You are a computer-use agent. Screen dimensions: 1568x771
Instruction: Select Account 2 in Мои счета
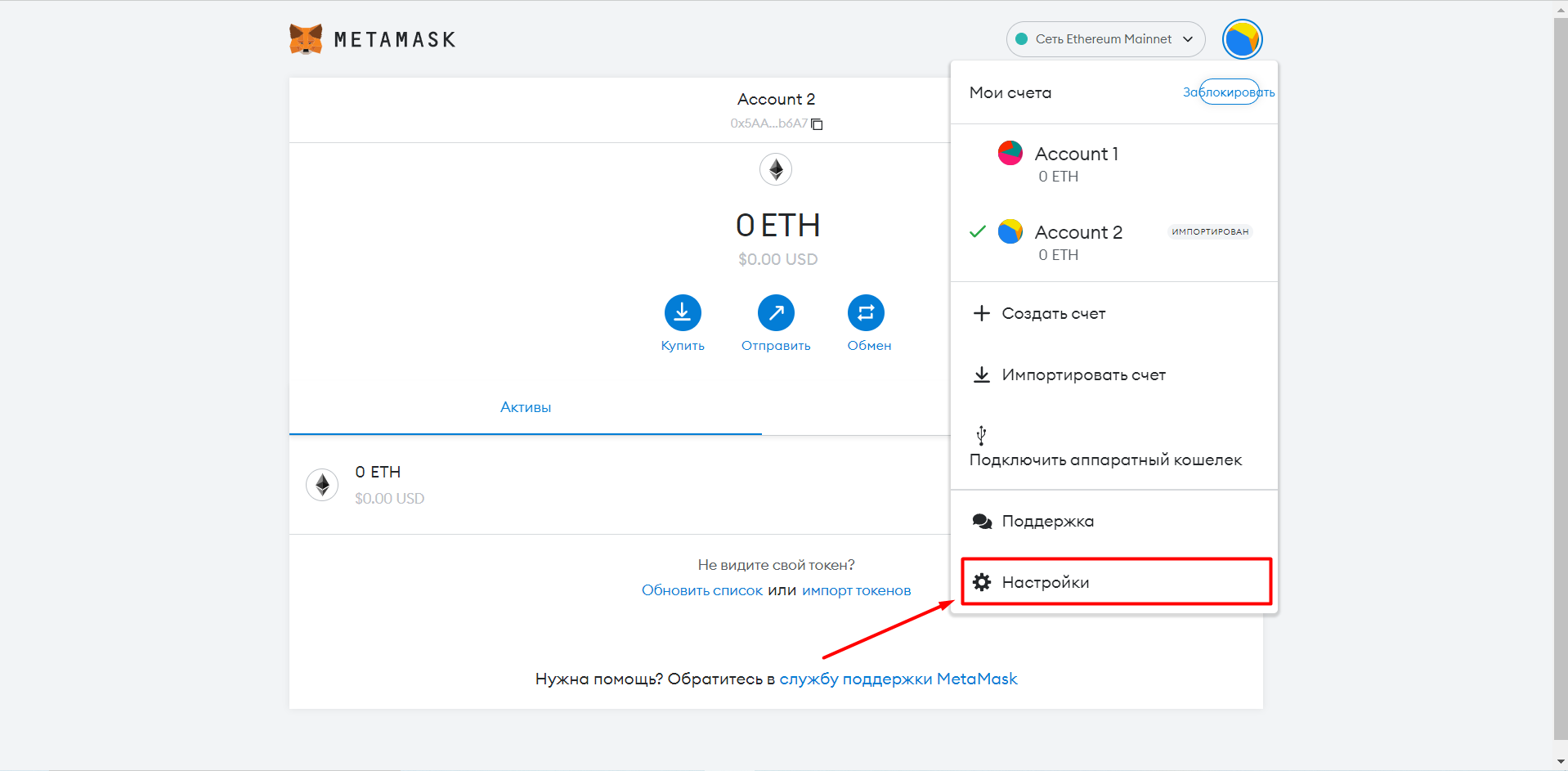[1113, 242]
